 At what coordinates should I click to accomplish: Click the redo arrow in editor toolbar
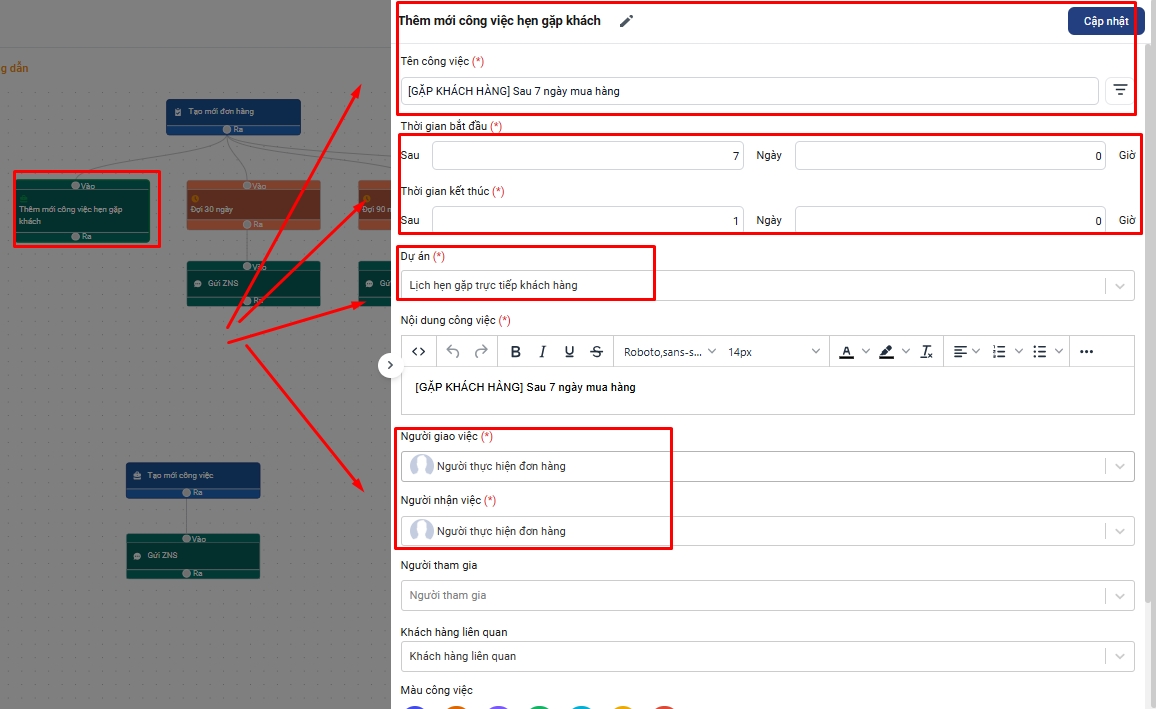coord(481,351)
